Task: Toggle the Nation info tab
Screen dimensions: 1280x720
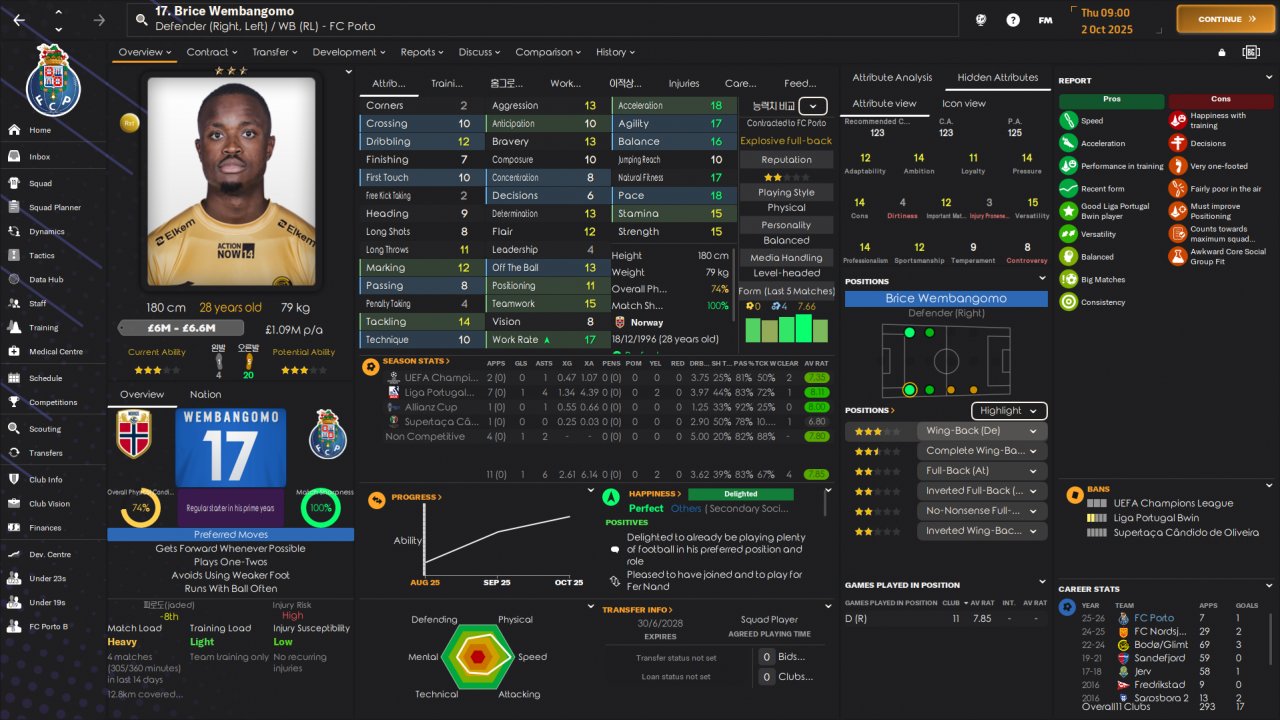Action: pyautogui.click(x=206, y=394)
